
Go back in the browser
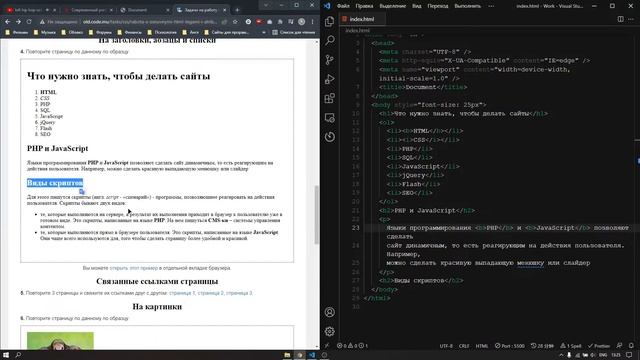(x=7, y=22)
